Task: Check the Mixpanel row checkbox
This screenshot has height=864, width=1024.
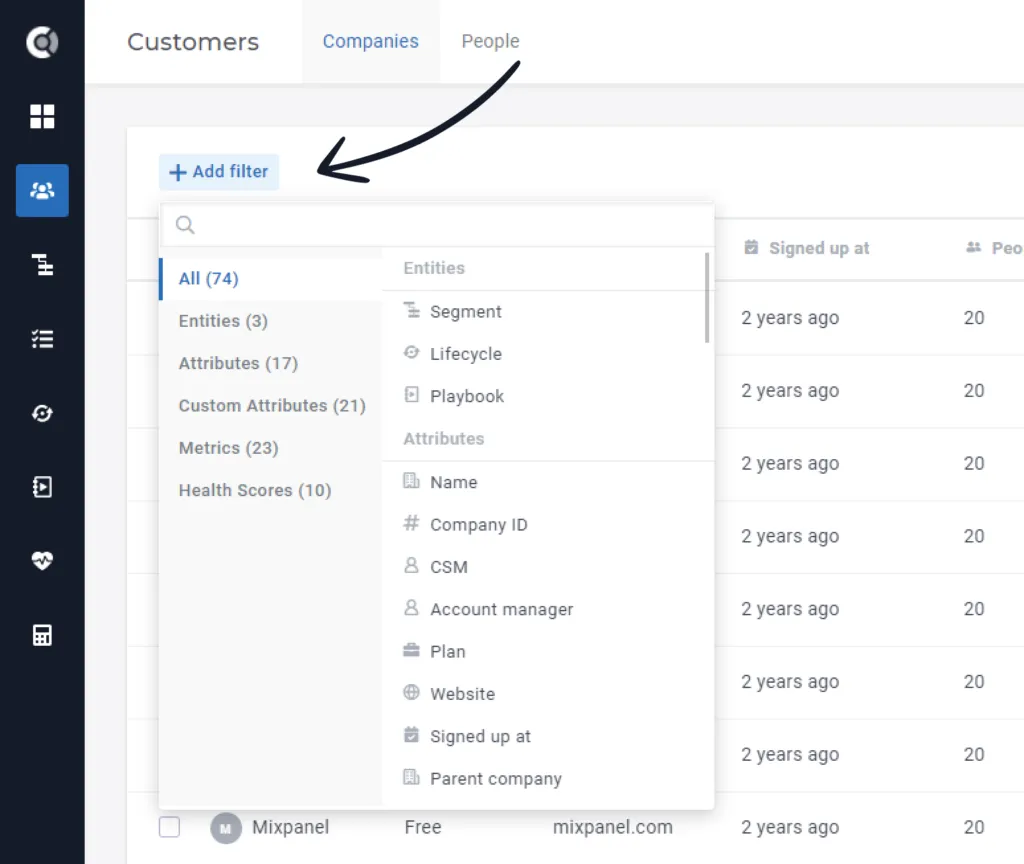Action: [x=169, y=827]
